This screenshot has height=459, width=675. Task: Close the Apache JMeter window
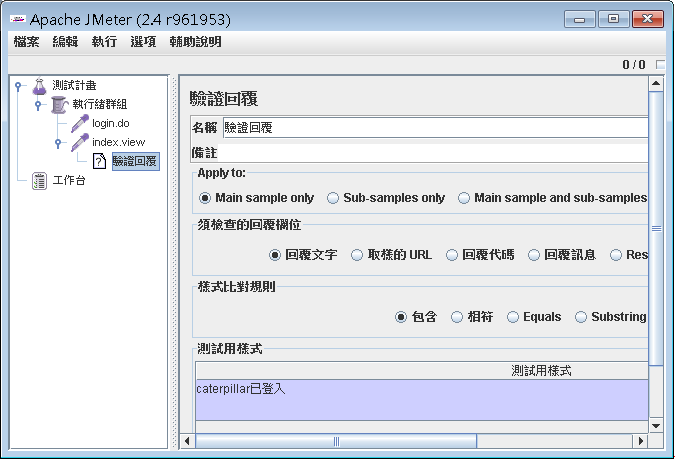pyautogui.click(x=647, y=19)
